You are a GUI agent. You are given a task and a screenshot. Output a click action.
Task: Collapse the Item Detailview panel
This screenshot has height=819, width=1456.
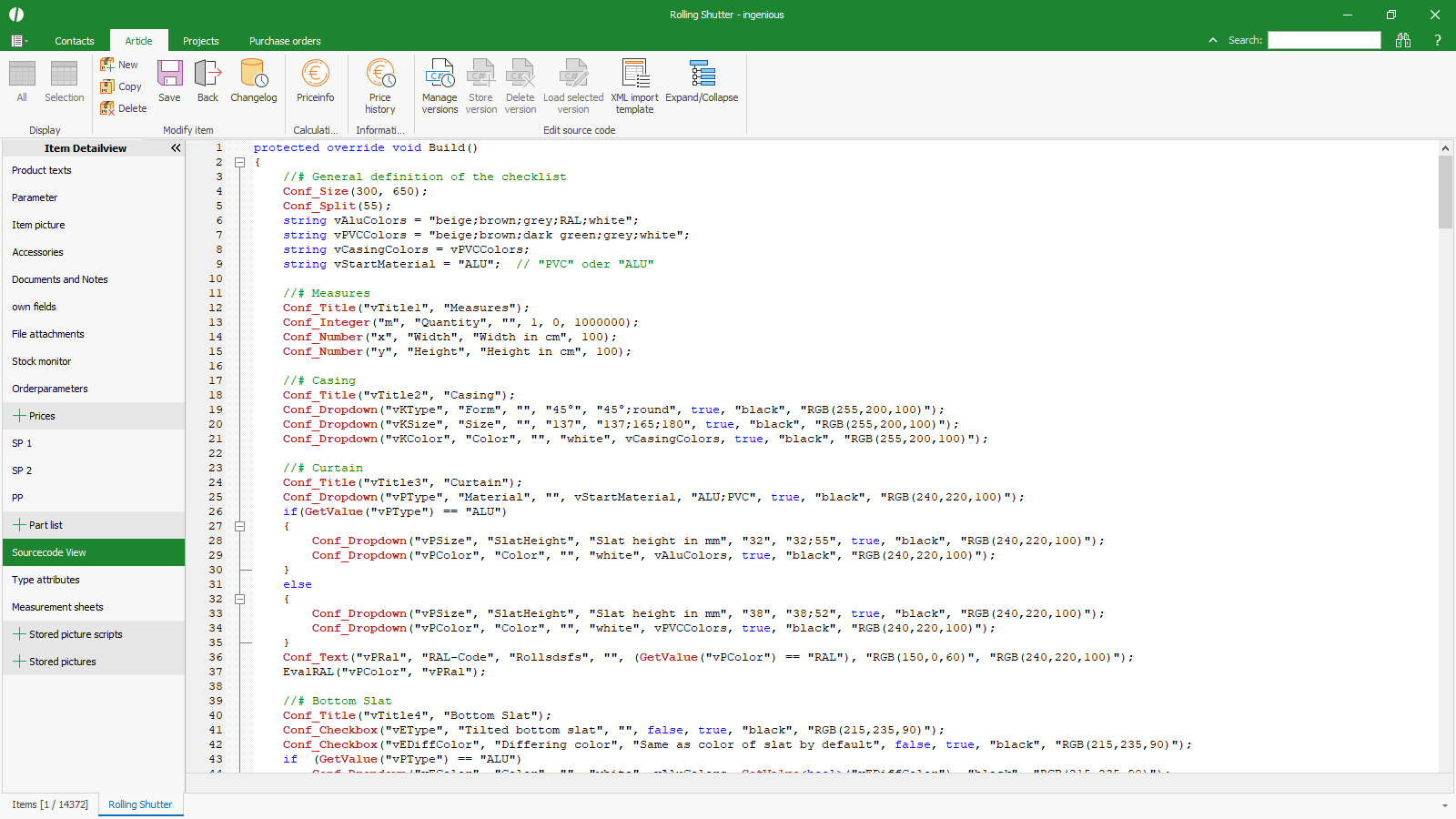(176, 148)
